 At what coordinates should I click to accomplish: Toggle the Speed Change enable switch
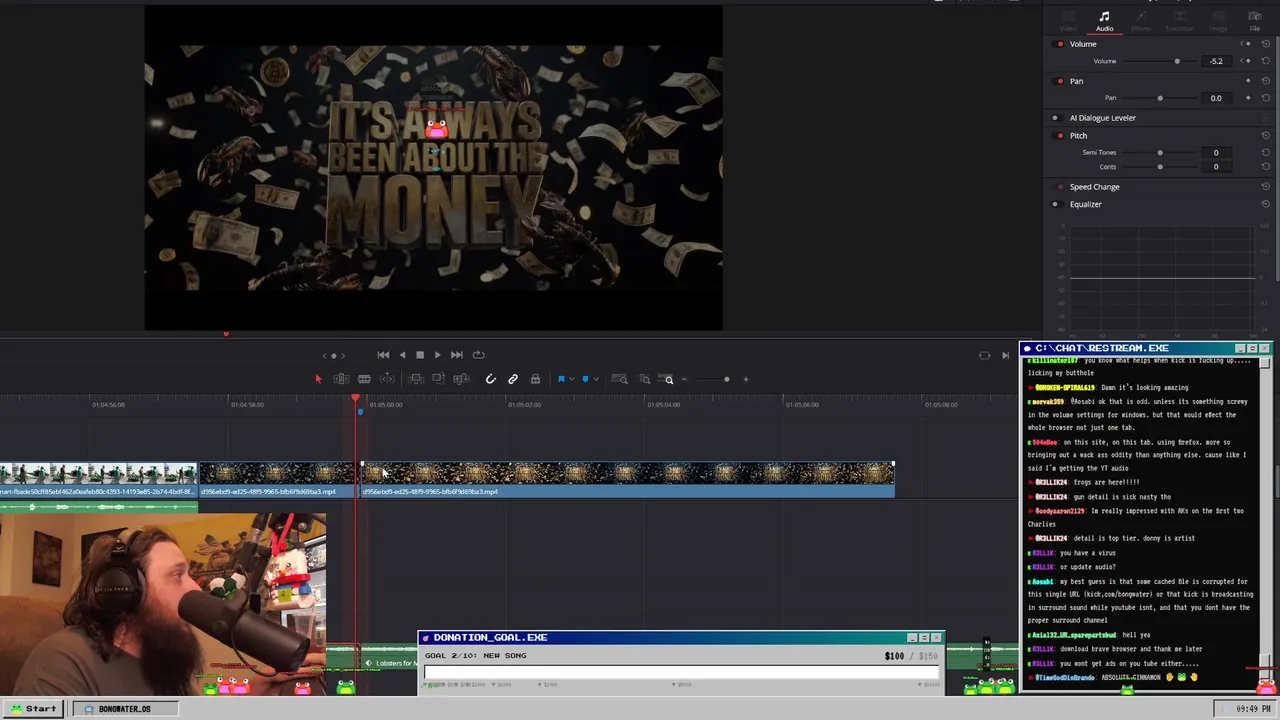point(1059,187)
